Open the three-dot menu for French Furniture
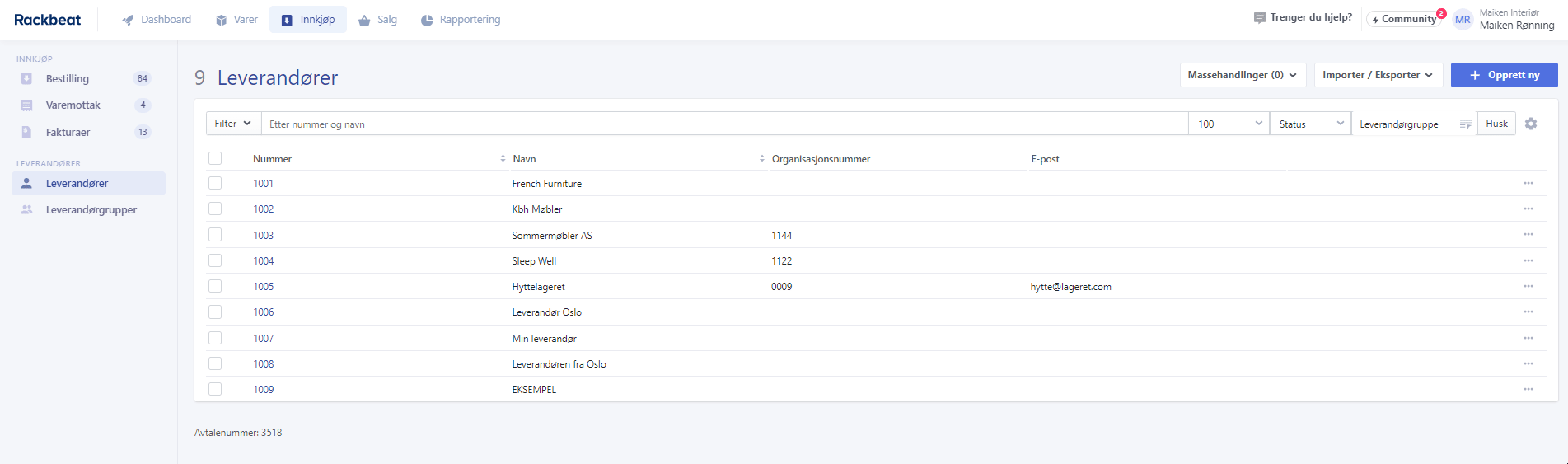 pos(1528,183)
